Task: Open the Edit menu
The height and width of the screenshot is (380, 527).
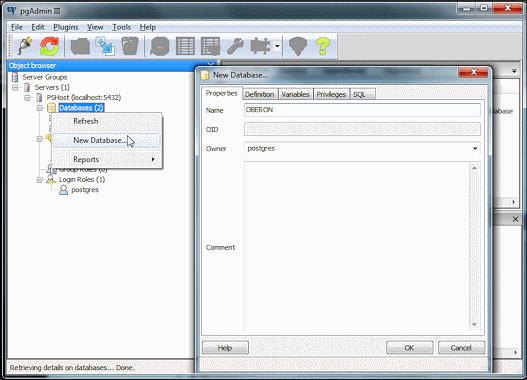Action: [38, 27]
